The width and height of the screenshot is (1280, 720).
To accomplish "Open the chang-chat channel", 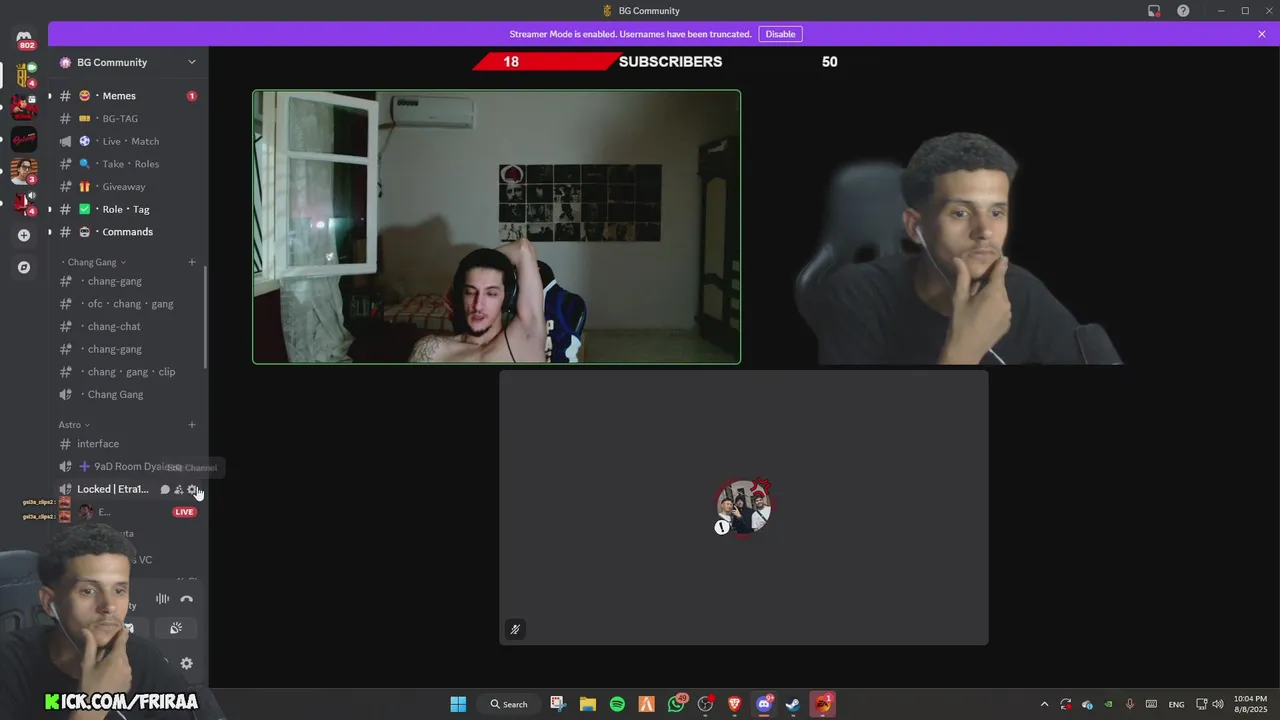I will pos(128,327).
